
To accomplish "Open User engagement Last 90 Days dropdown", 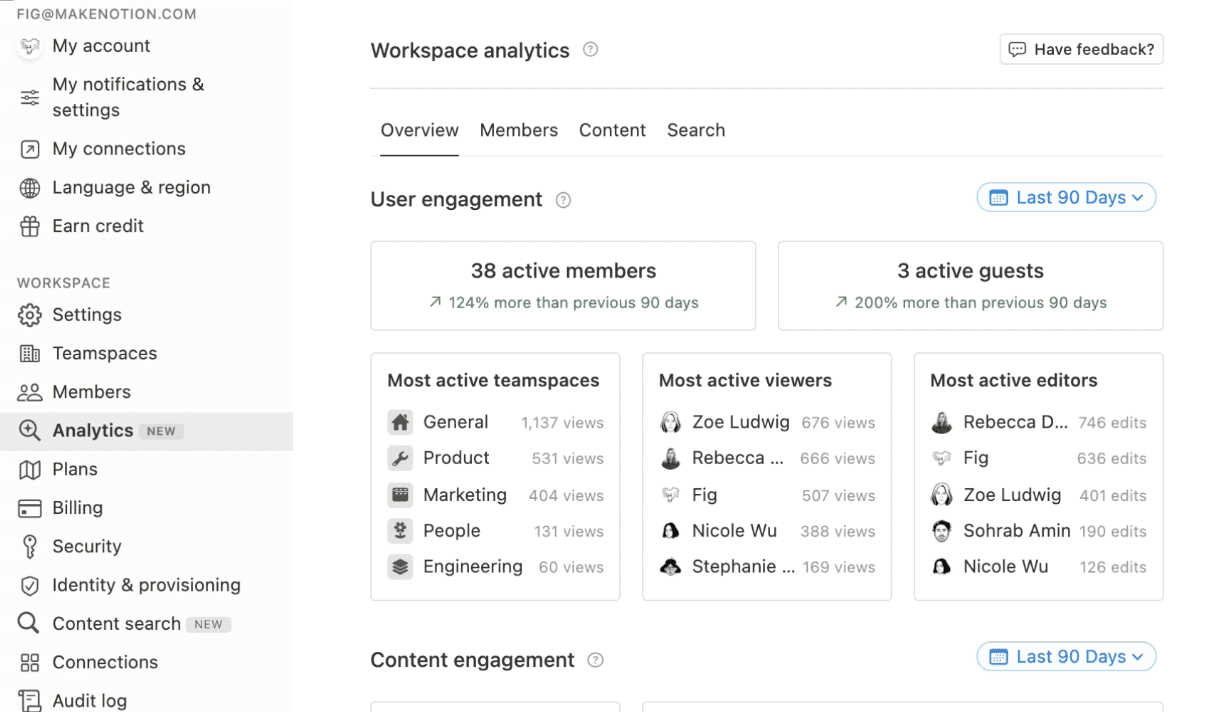I will 1066,198.
